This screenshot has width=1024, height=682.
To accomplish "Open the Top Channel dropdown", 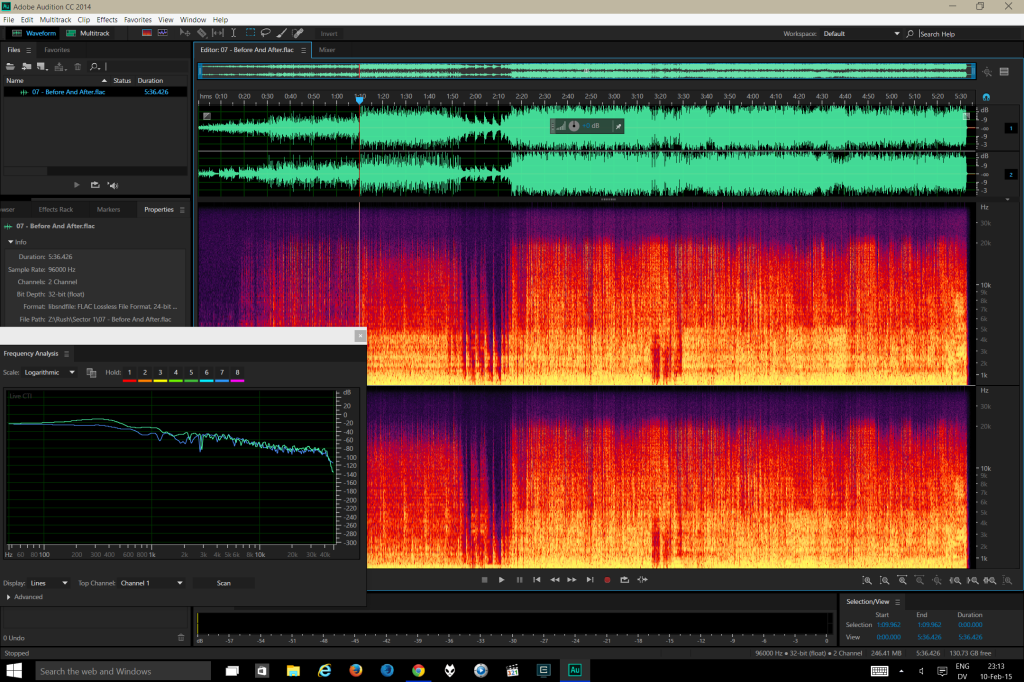I will [152, 582].
